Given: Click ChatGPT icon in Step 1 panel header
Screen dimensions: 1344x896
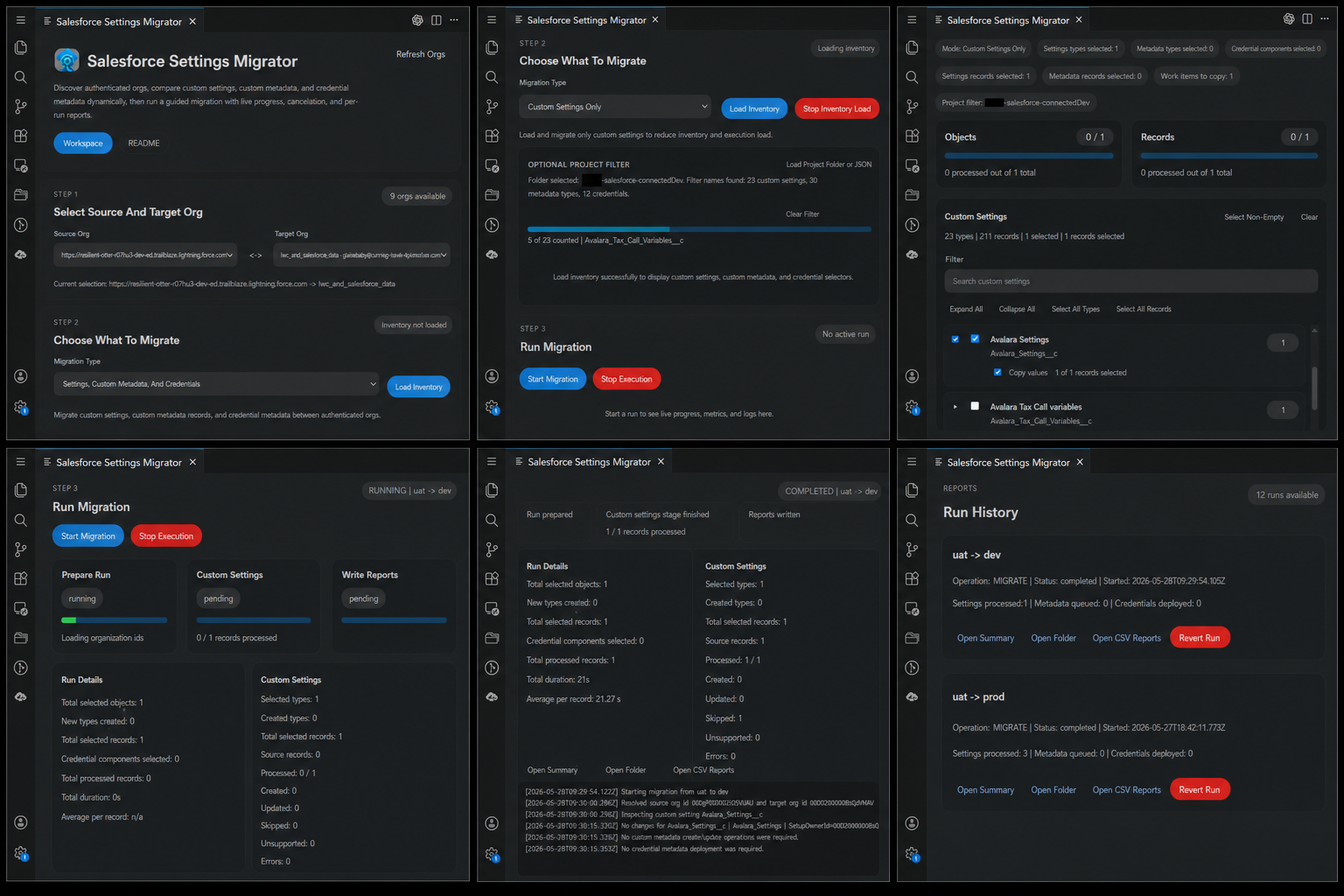Looking at the screenshot, I should point(417,20).
